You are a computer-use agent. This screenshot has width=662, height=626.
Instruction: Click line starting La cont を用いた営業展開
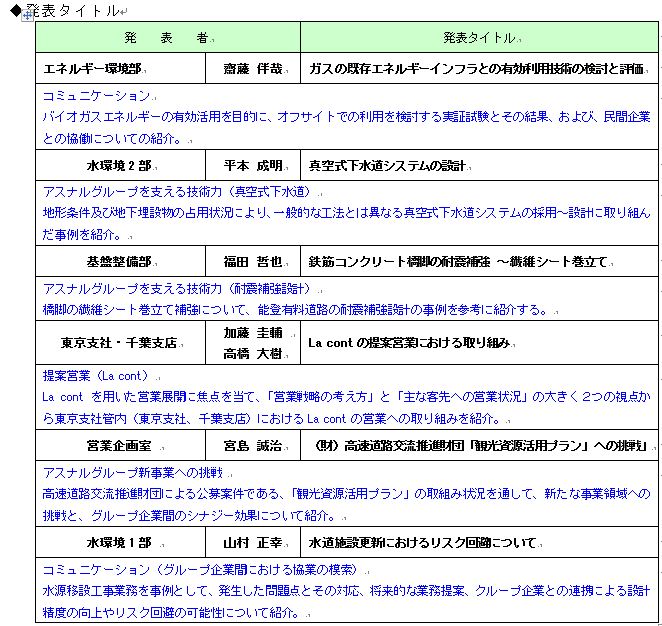point(346,397)
